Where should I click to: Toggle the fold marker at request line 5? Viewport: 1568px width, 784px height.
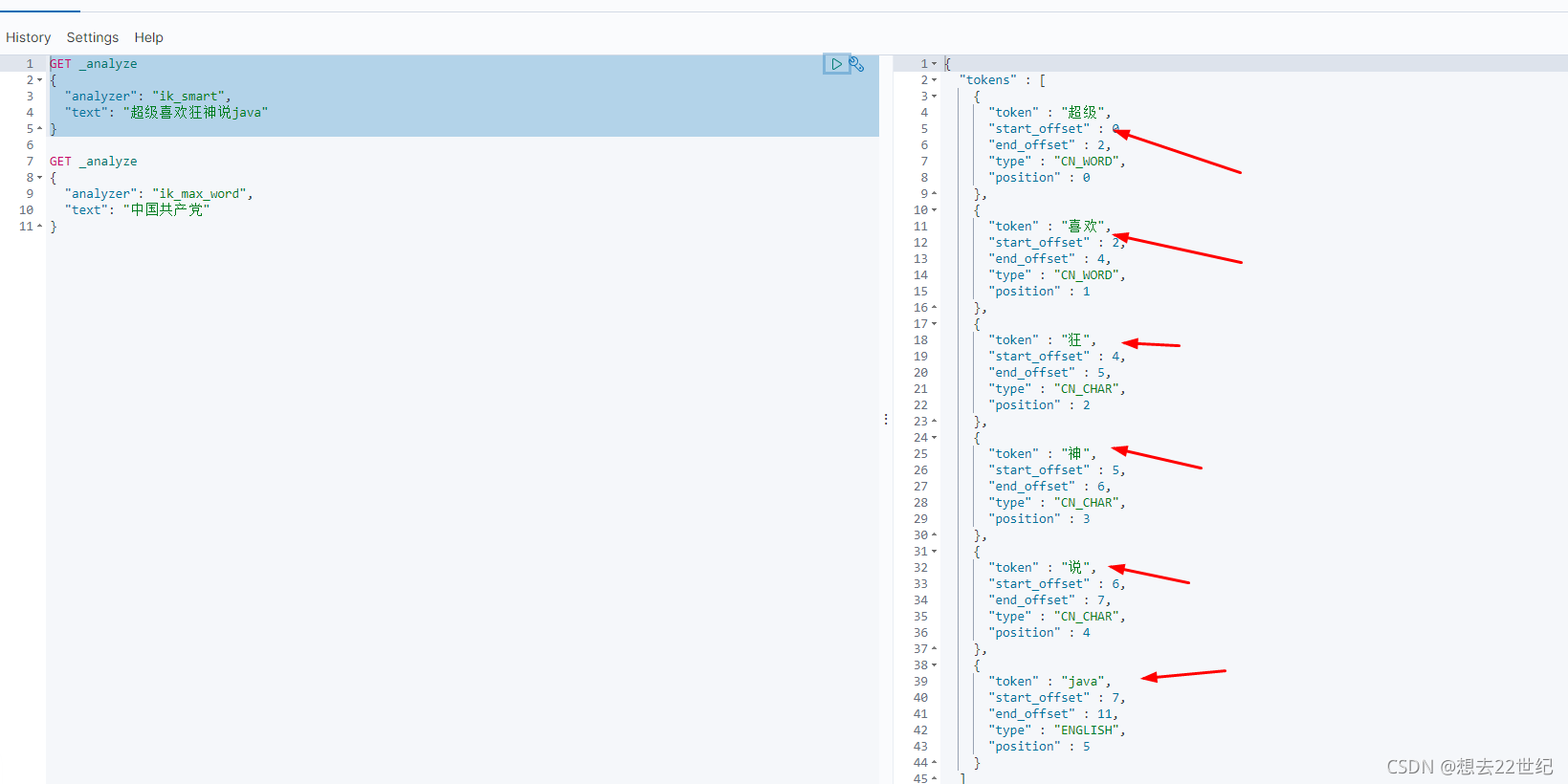tap(39, 129)
